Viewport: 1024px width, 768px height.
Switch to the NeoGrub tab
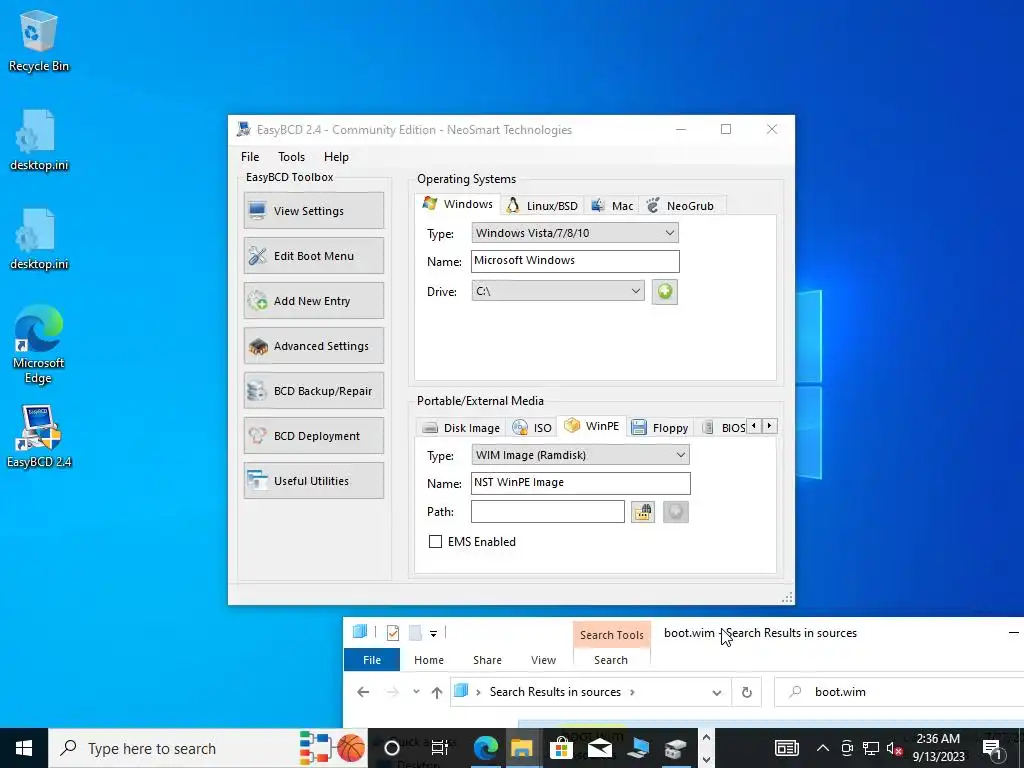[680, 206]
